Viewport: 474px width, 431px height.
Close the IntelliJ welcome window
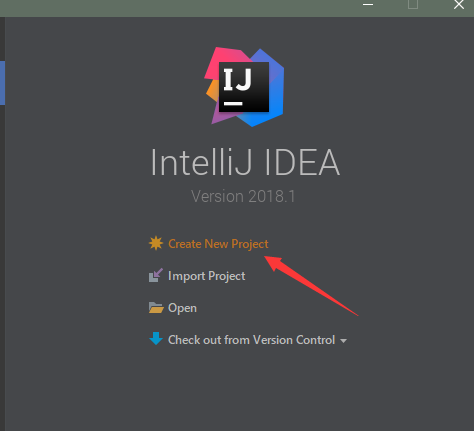click(459, 4)
